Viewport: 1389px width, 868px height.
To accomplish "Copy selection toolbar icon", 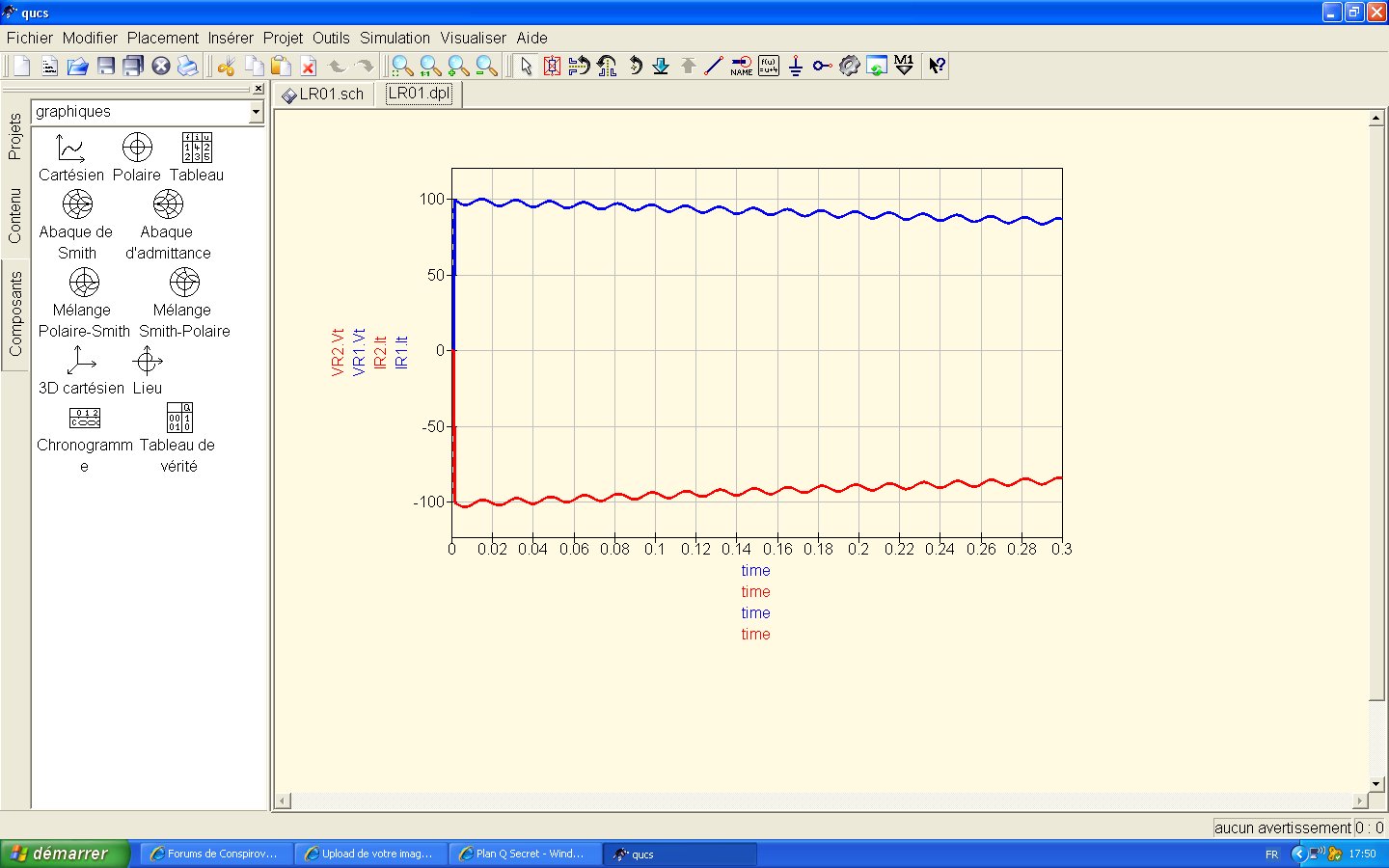I will [x=254, y=66].
